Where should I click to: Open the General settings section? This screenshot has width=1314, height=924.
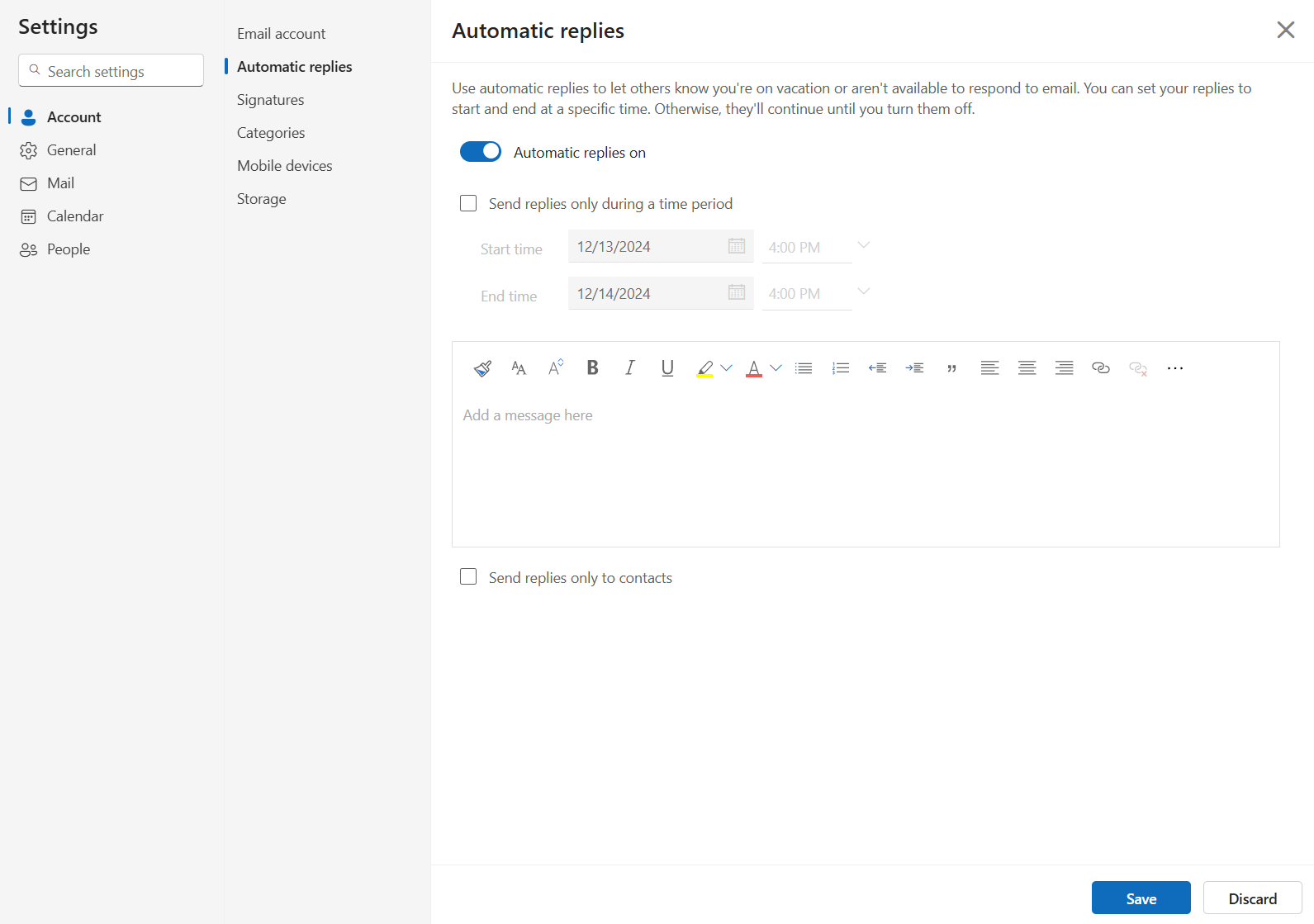click(111, 150)
